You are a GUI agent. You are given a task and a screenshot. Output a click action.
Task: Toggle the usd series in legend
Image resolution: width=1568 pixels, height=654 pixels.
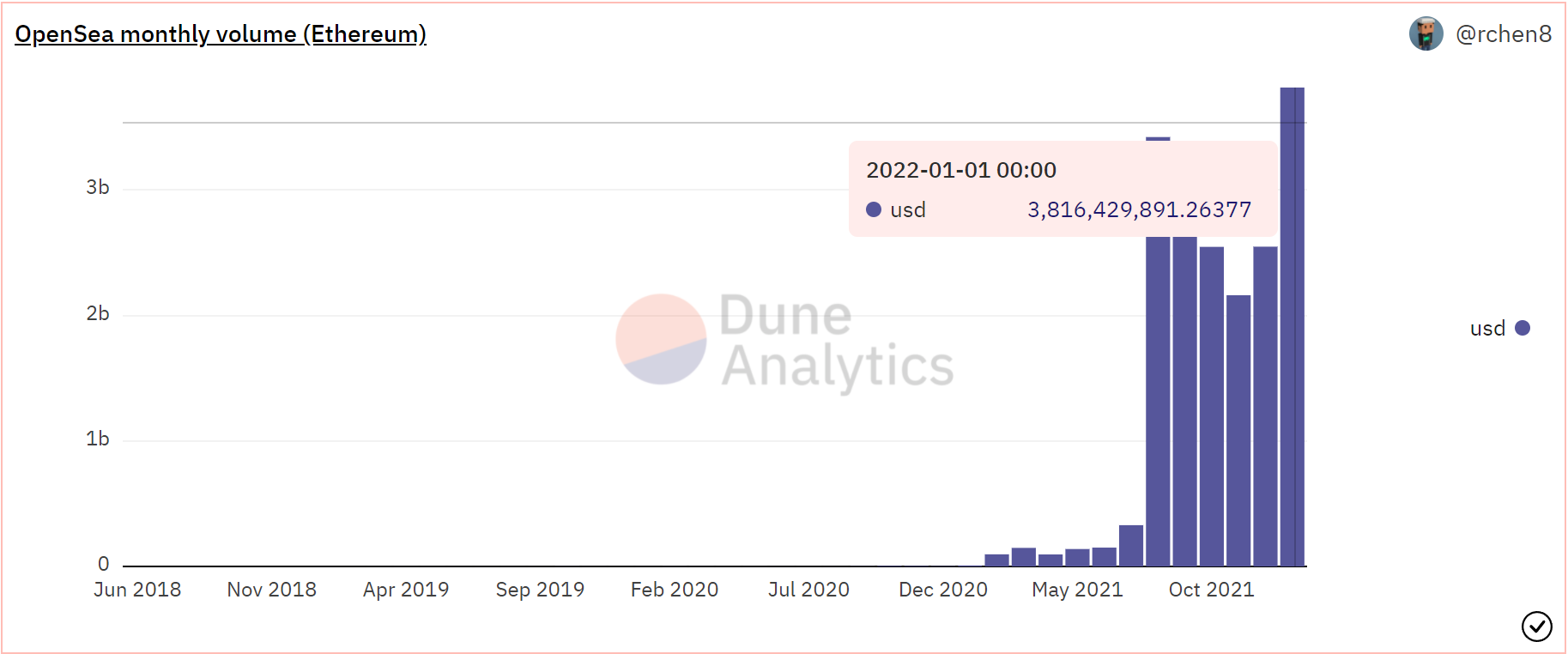[1500, 328]
